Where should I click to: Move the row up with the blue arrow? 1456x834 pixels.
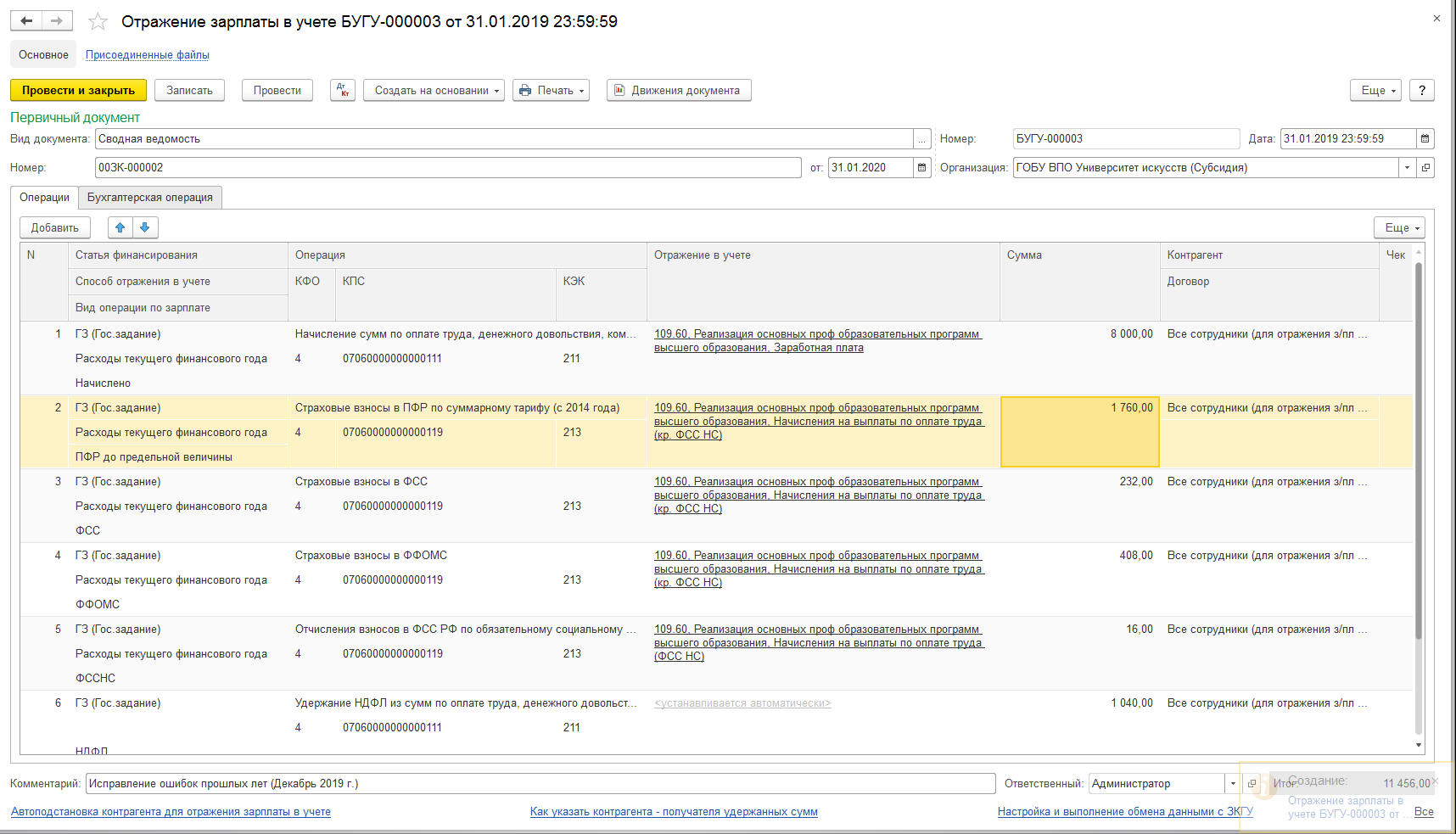point(120,227)
